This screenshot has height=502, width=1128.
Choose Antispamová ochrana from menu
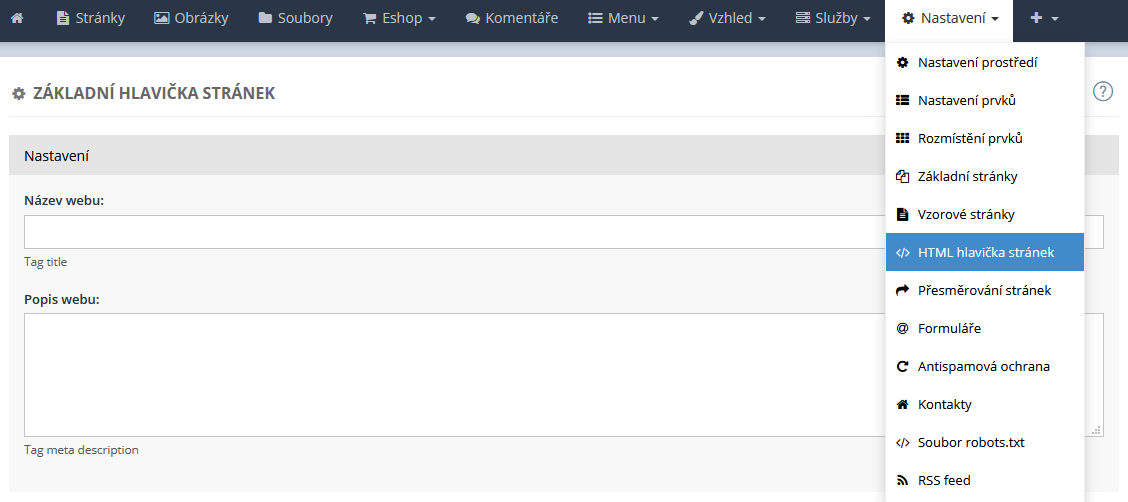click(983, 366)
